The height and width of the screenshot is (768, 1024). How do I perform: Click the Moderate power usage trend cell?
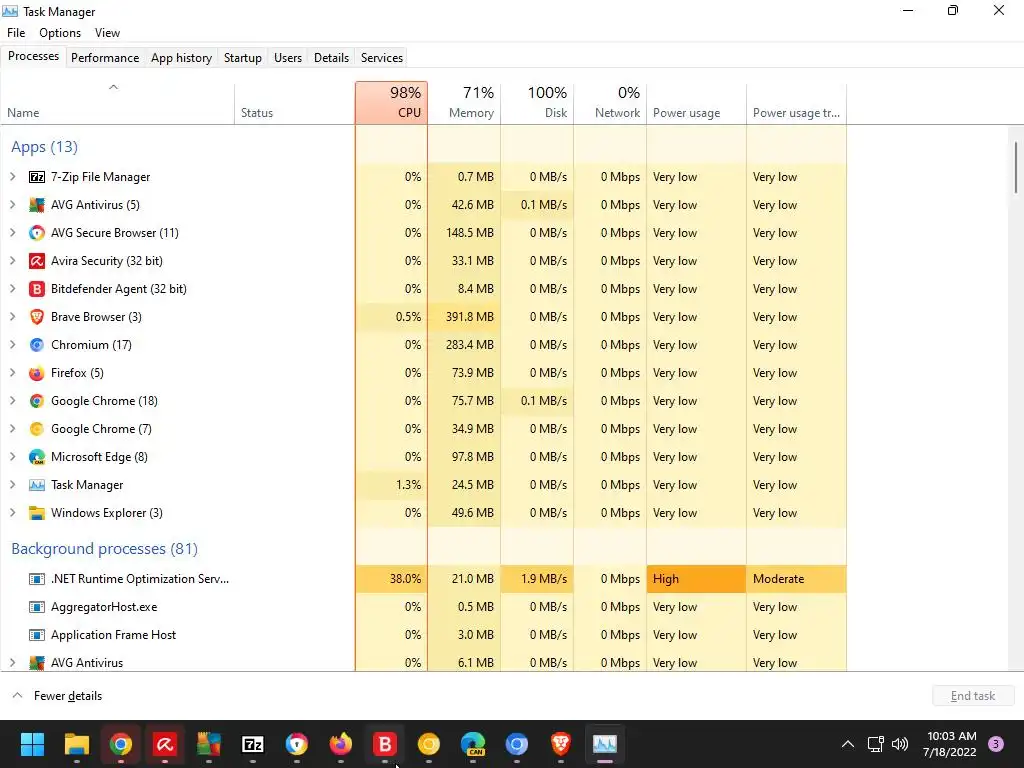796,579
